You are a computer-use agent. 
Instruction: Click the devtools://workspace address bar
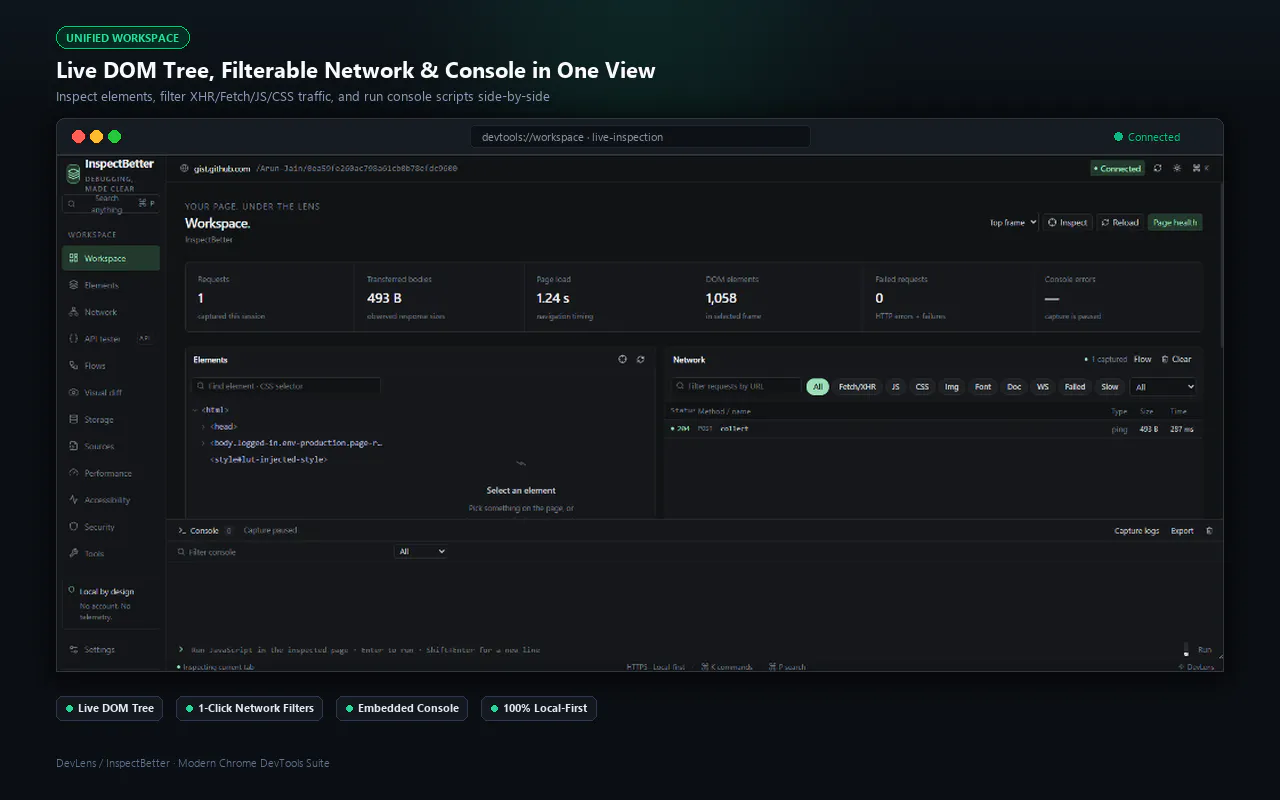coord(640,137)
